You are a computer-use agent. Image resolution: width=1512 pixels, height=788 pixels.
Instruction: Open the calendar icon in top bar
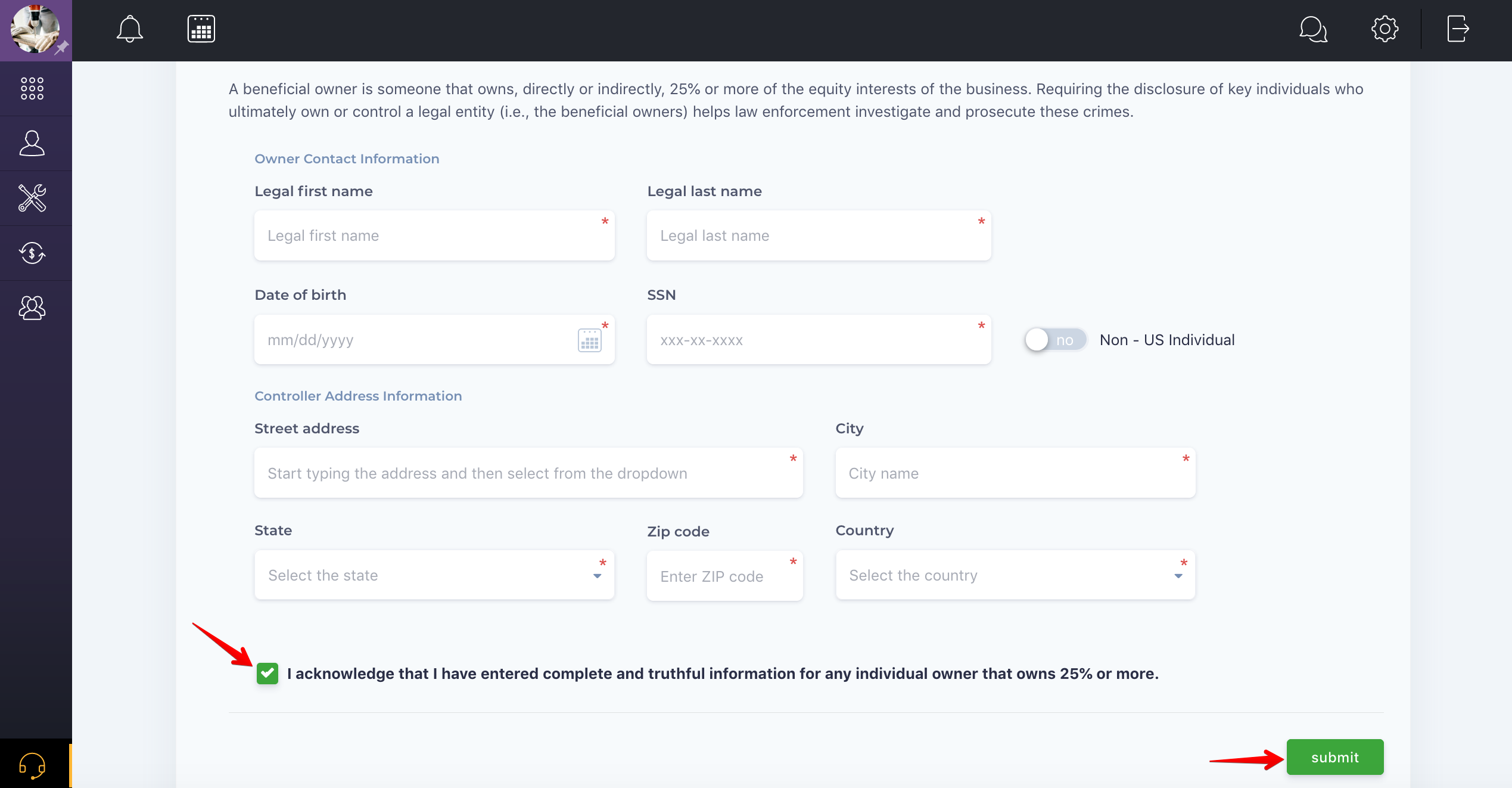pyautogui.click(x=201, y=29)
